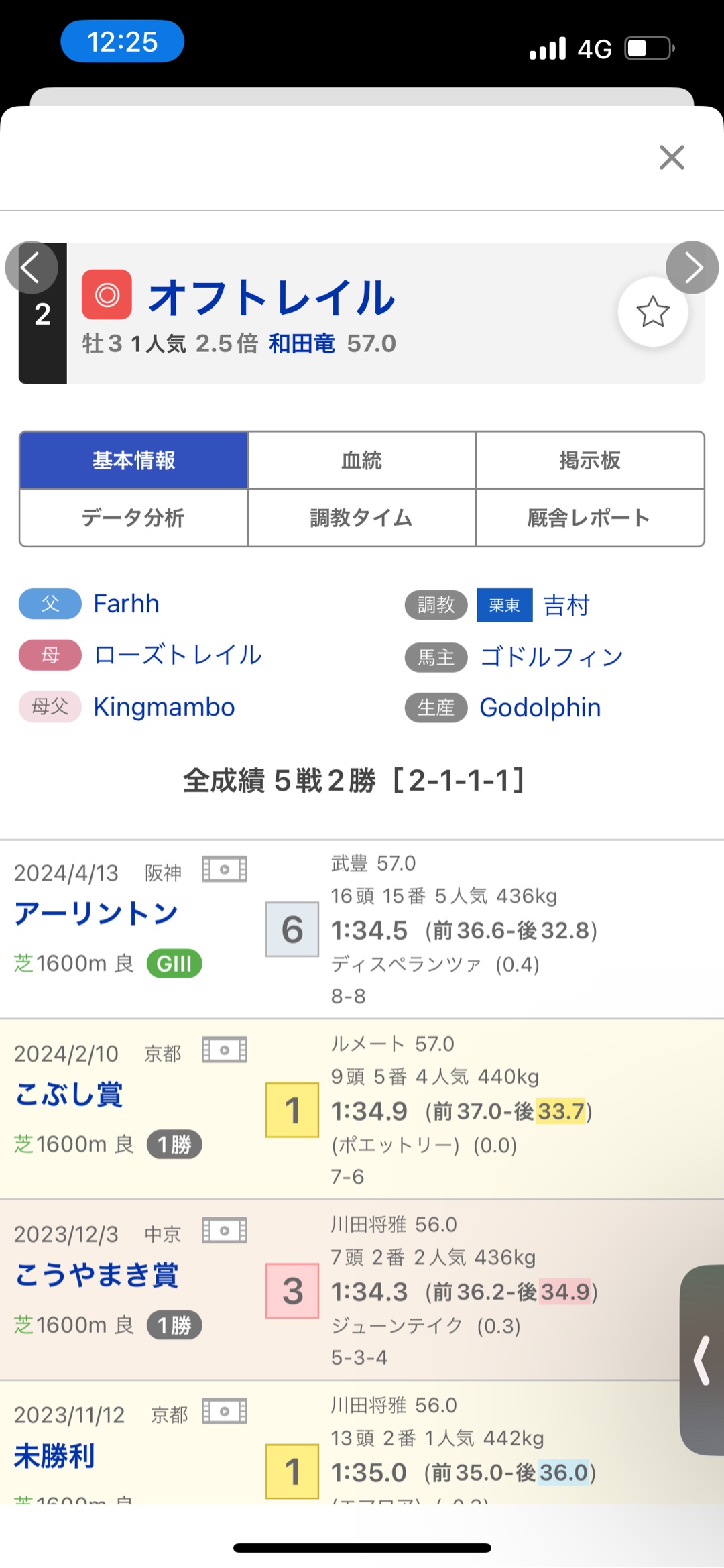The height and width of the screenshot is (1568, 724).
Task: Open dam ローズトレイル link
Action: [178, 655]
